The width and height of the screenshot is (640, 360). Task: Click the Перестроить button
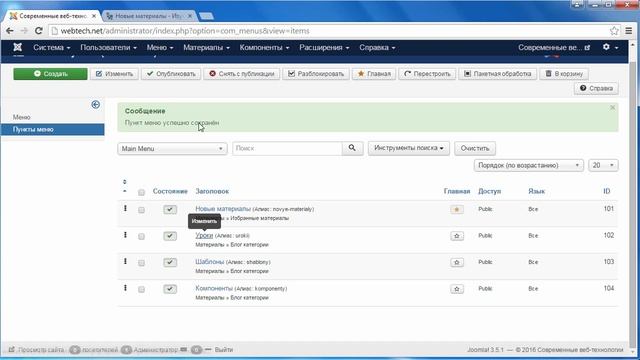point(427,74)
